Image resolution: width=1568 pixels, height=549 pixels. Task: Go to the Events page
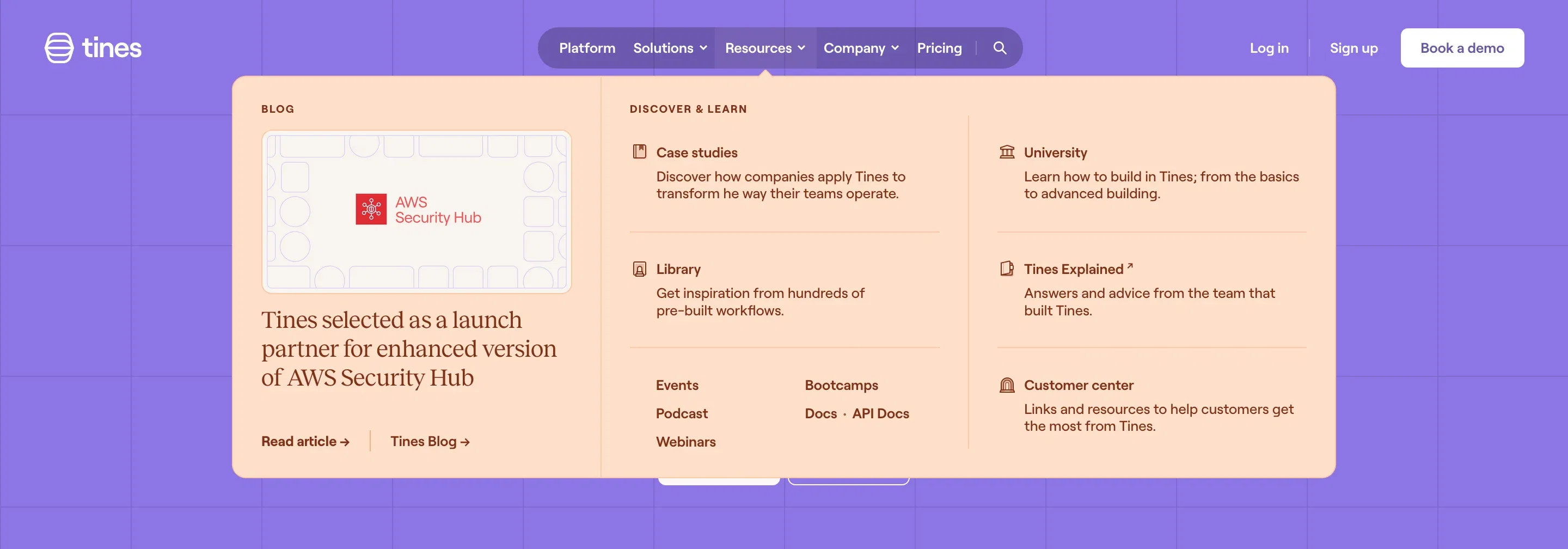click(x=677, y=385)
